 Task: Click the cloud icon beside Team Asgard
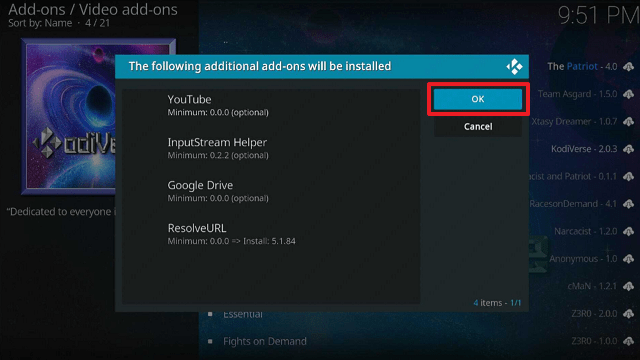629,94
